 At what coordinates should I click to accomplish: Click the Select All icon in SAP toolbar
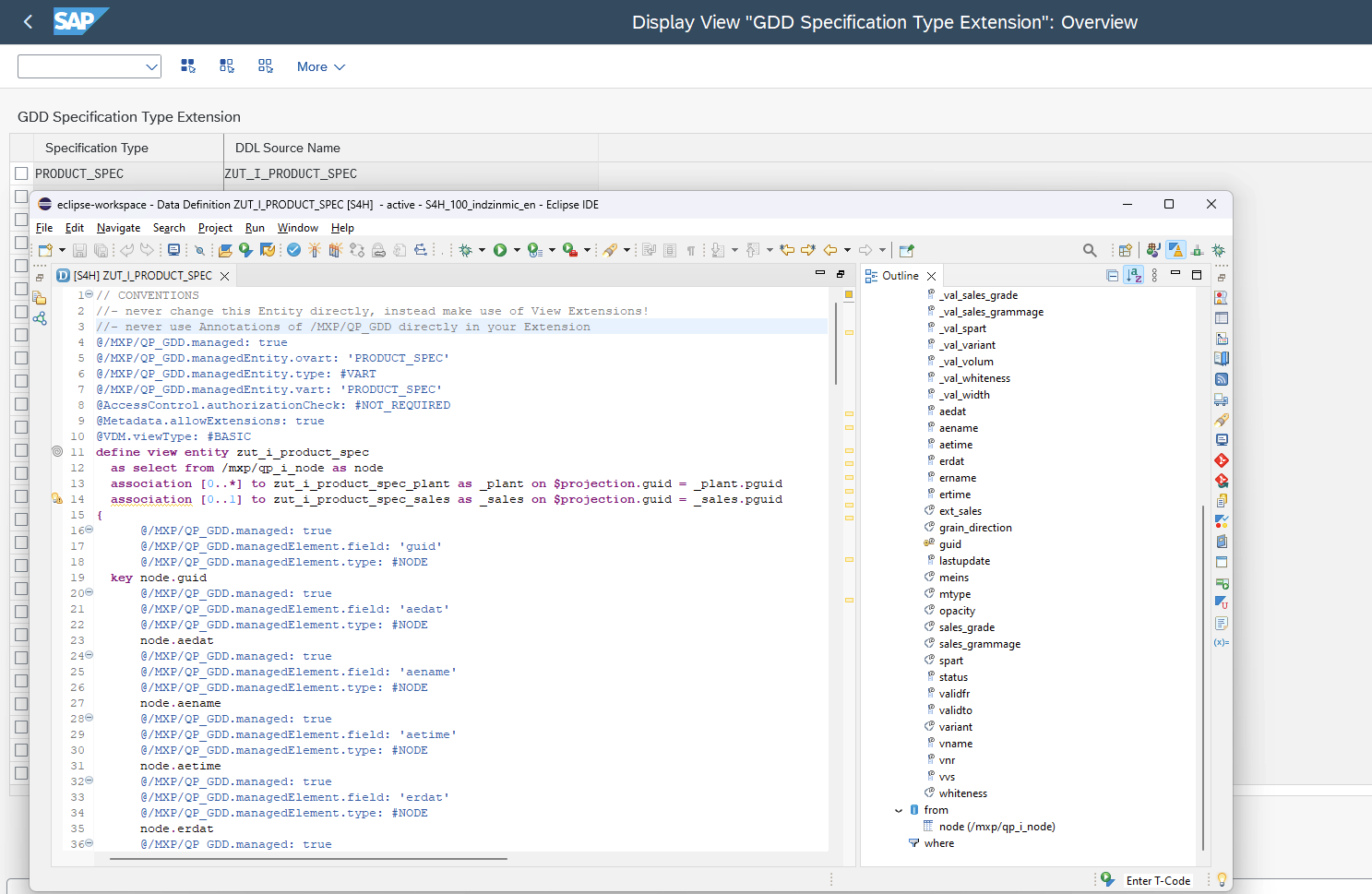pyautogui.click(x=188, y=66)
